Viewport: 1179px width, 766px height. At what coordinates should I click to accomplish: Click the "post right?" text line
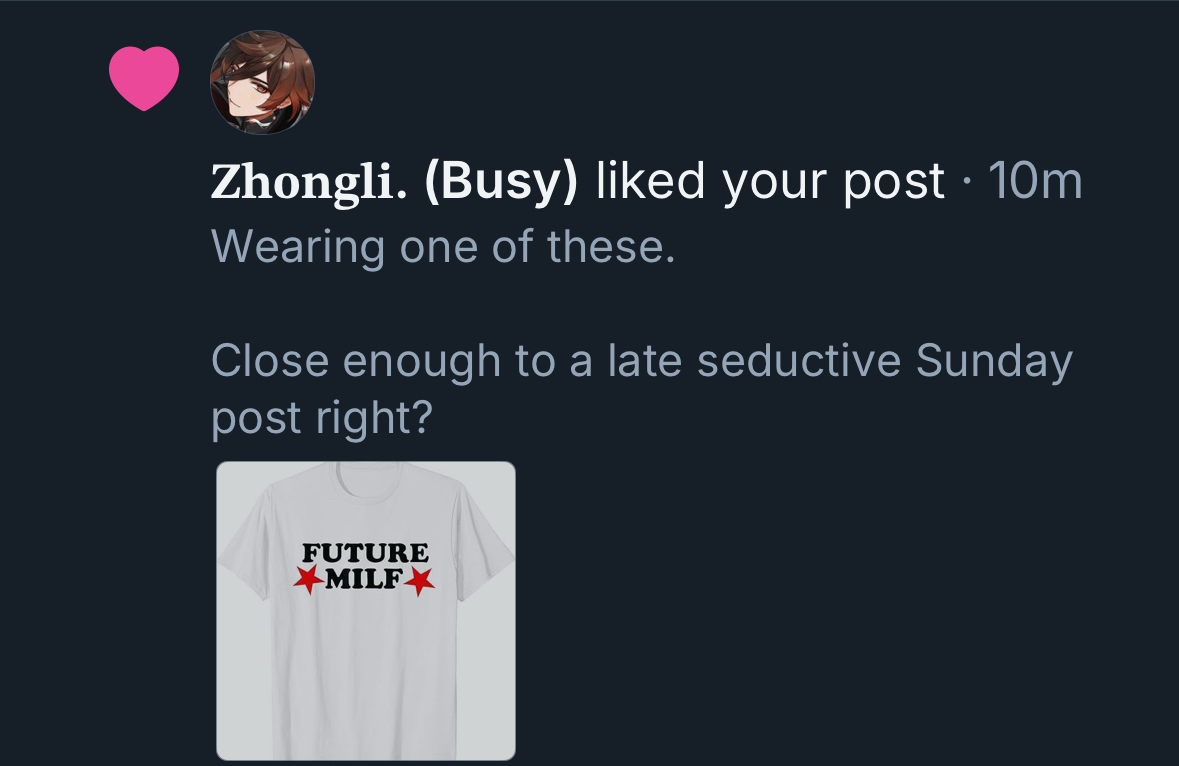pos(320,417)
